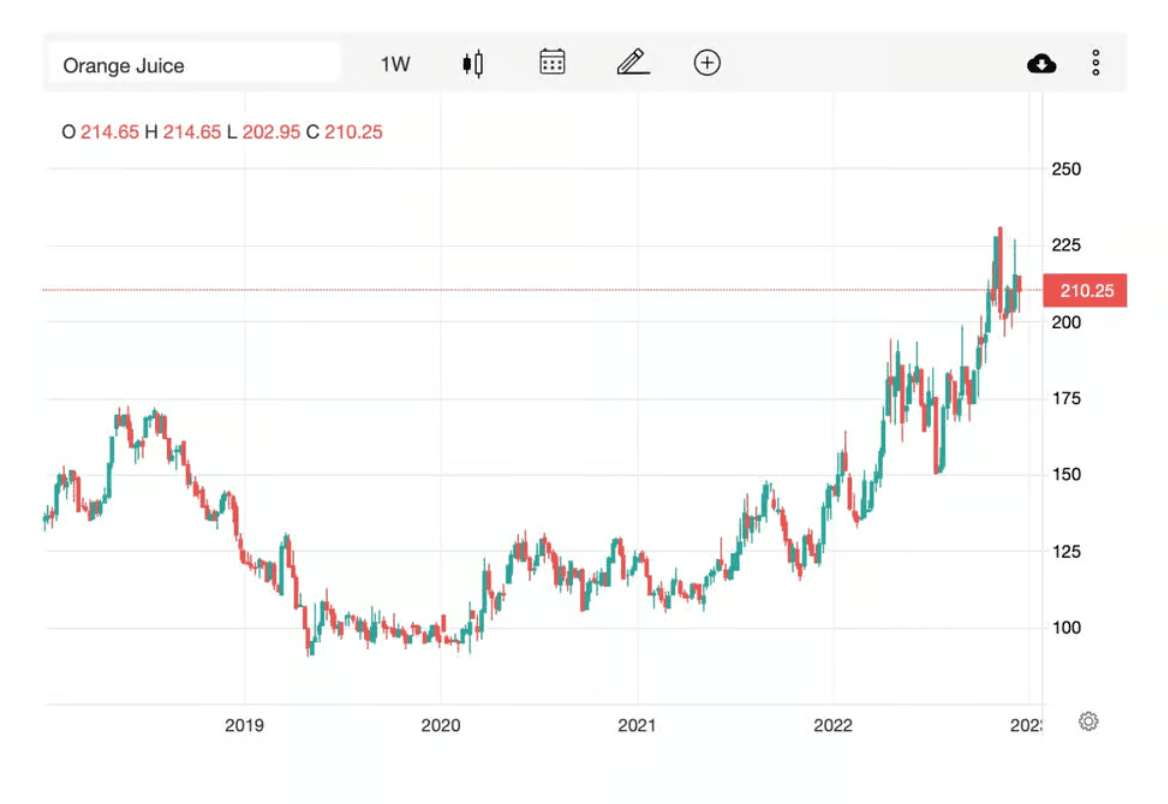
Task: Click the close value 210.25 in legend
Action: pyautogui.click(x=353, y=132)
